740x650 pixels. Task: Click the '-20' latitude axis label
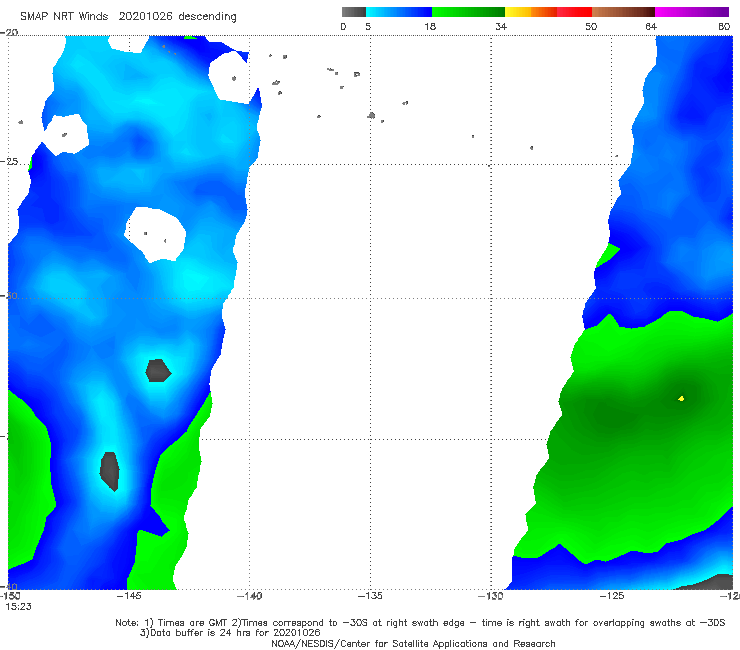coord(9,32)
